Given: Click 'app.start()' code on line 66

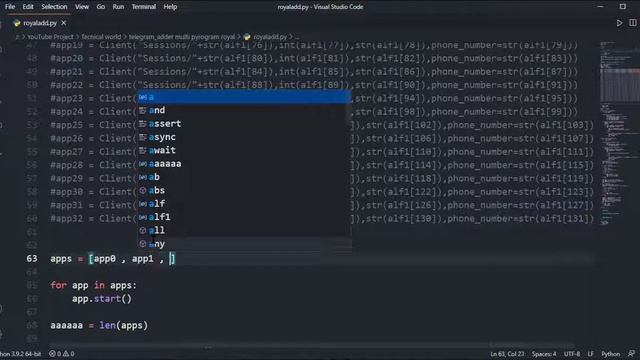Looking at the screenshot, I should [102, 299].
